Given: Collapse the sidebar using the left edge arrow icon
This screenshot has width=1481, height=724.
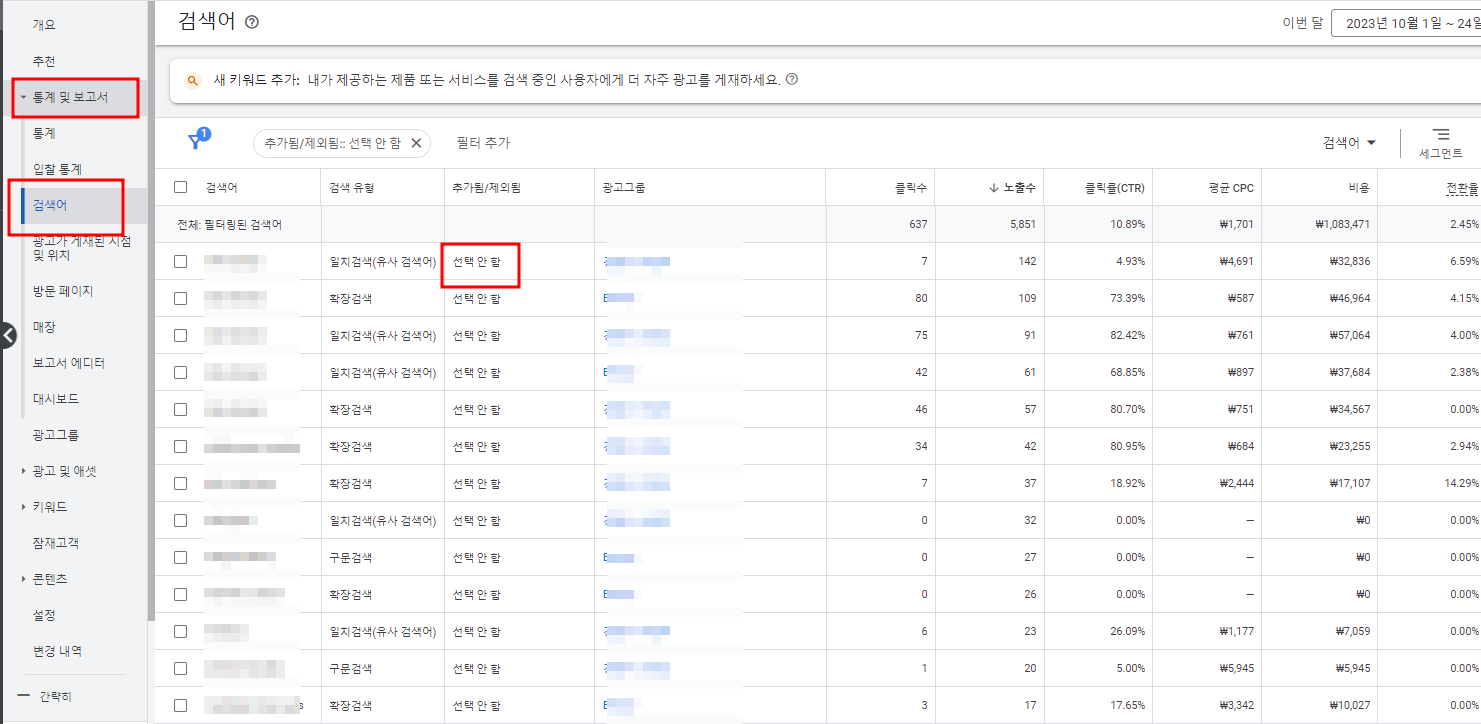Looking at the screenshot, I should [x=7, y=336].
